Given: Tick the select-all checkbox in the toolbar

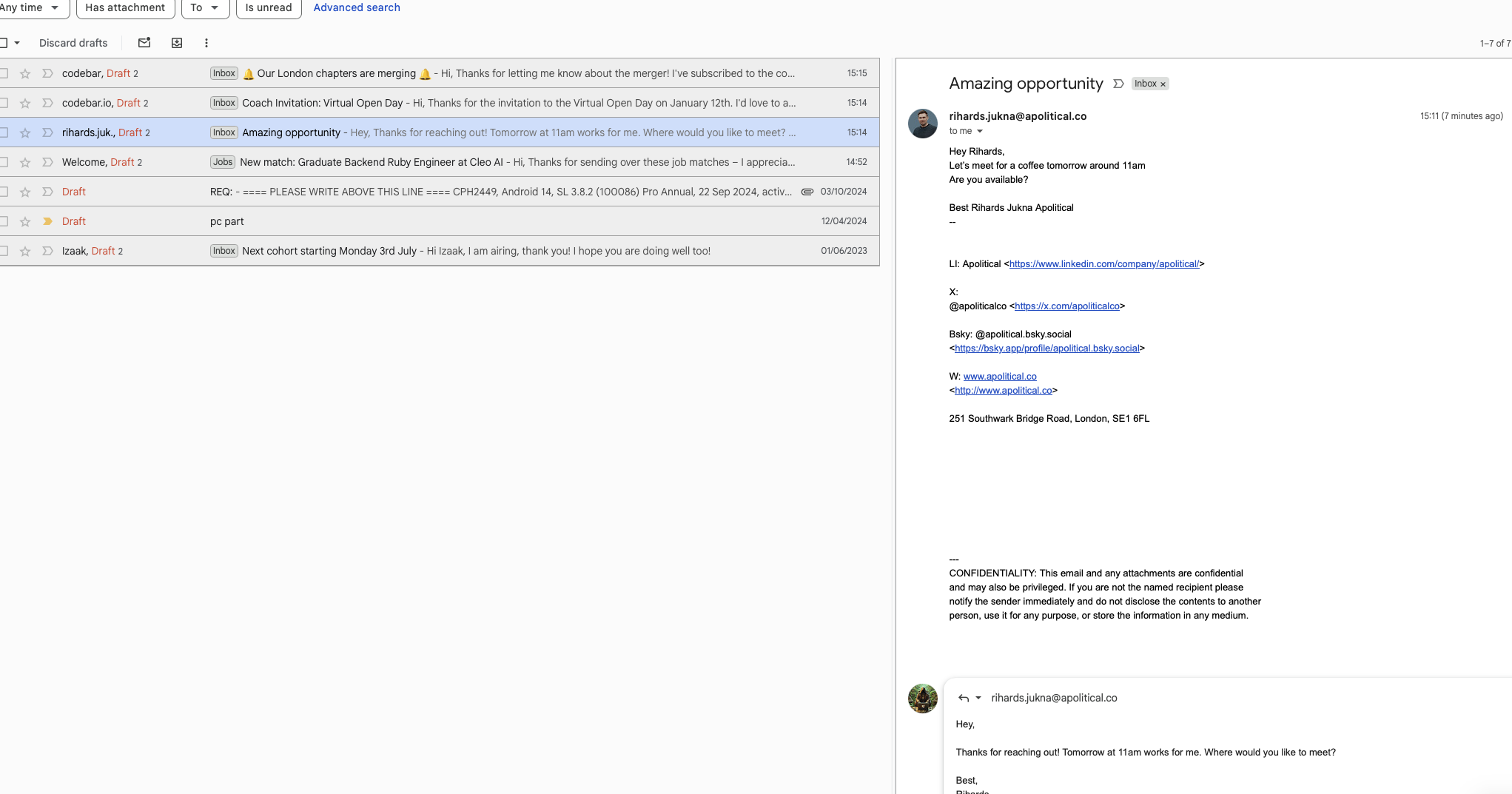Looking at the screenshot, I should [x=3, y=43].
